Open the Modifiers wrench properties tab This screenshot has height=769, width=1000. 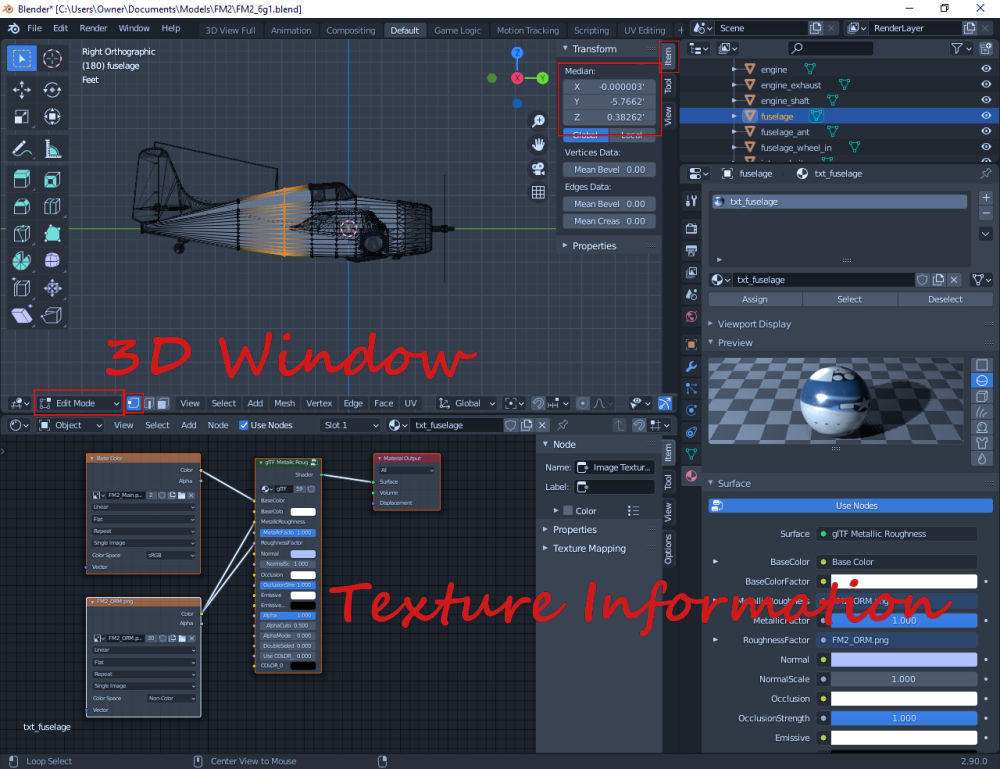pos(691,367)
